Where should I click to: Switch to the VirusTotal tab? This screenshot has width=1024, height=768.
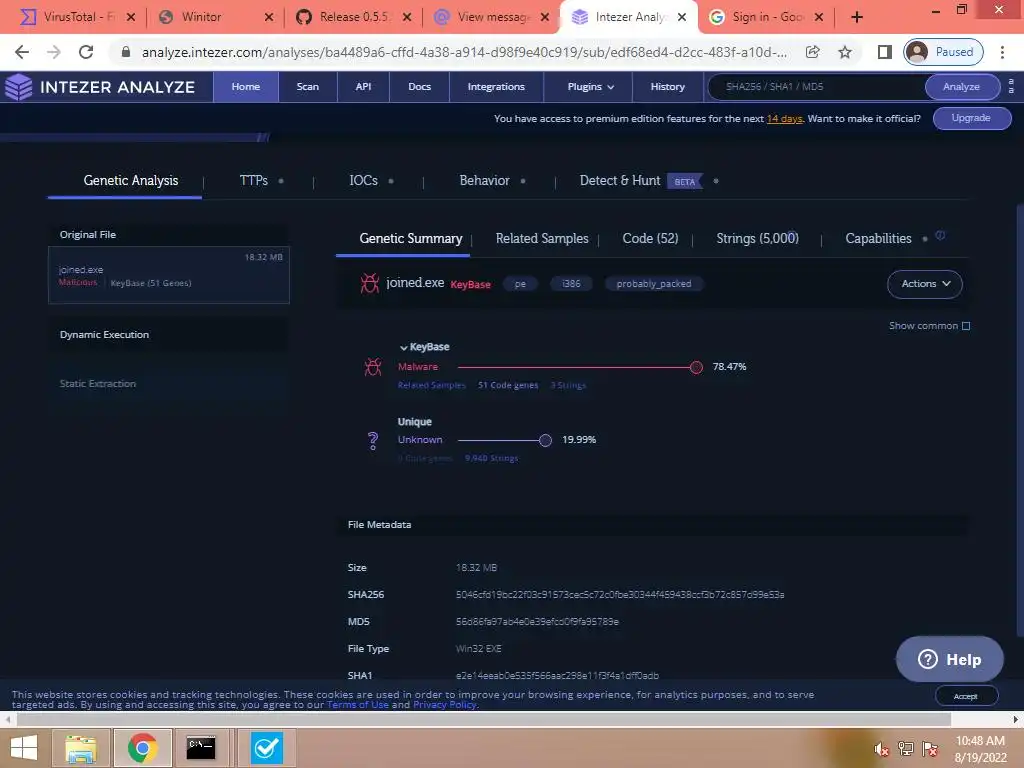pyautogui.click(x=77, y=17)
